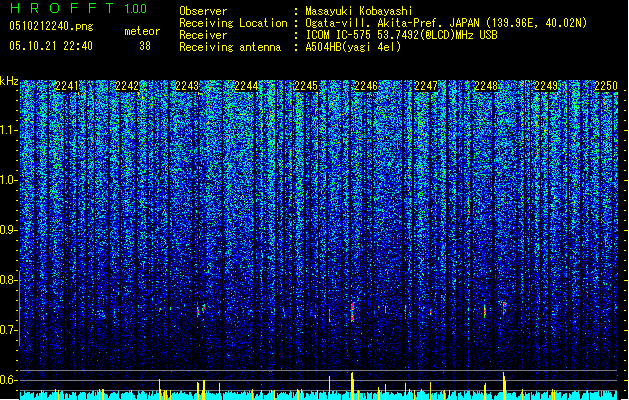
Task: Click the A504HB(yagi 4el) antenna text
Action: (x=353, y=47)
